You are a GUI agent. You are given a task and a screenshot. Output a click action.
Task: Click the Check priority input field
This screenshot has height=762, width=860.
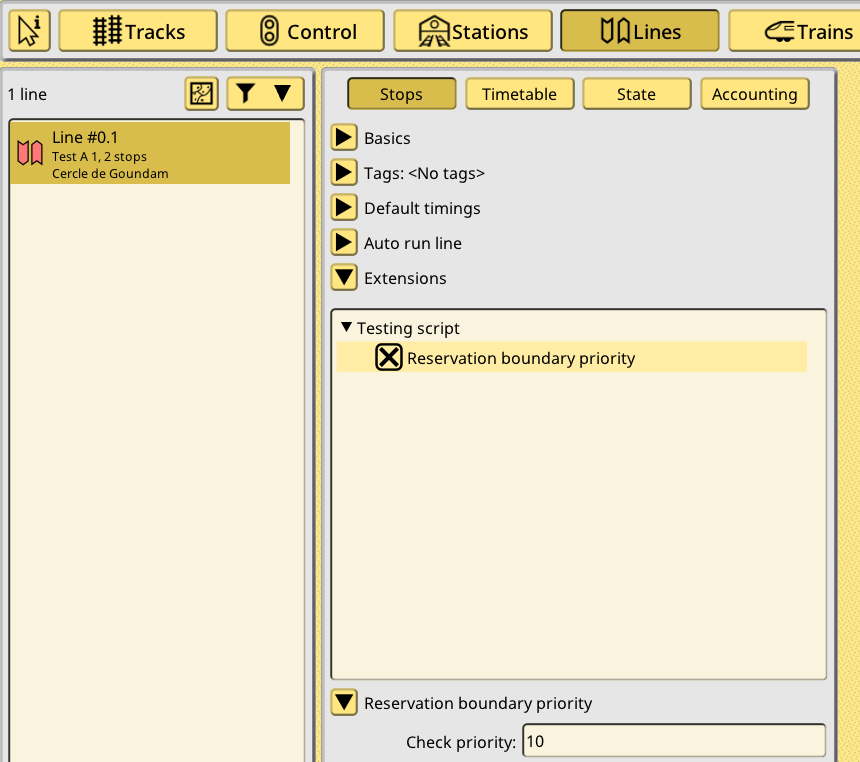[673, 741]
